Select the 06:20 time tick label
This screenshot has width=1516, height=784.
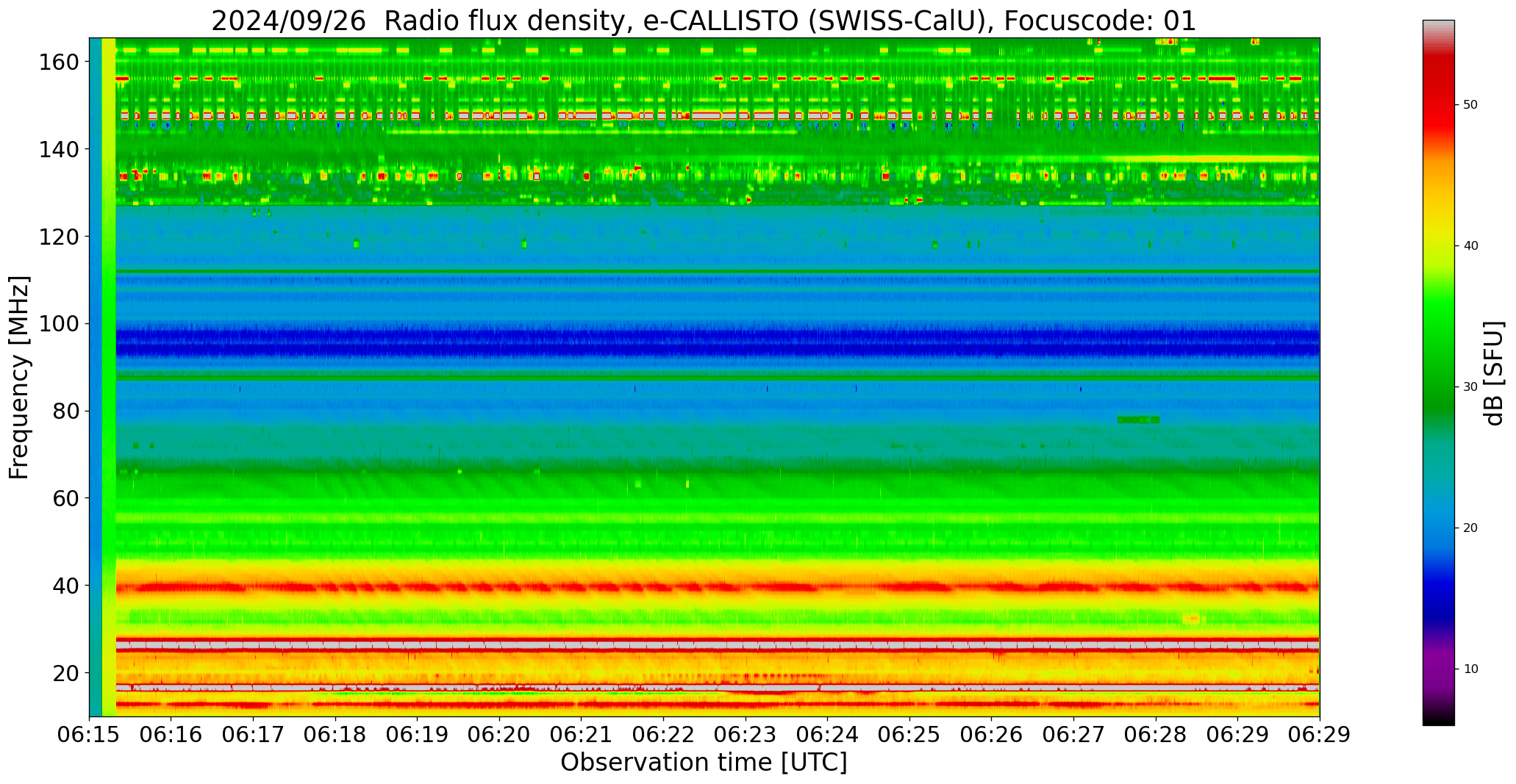coord(499,735)
